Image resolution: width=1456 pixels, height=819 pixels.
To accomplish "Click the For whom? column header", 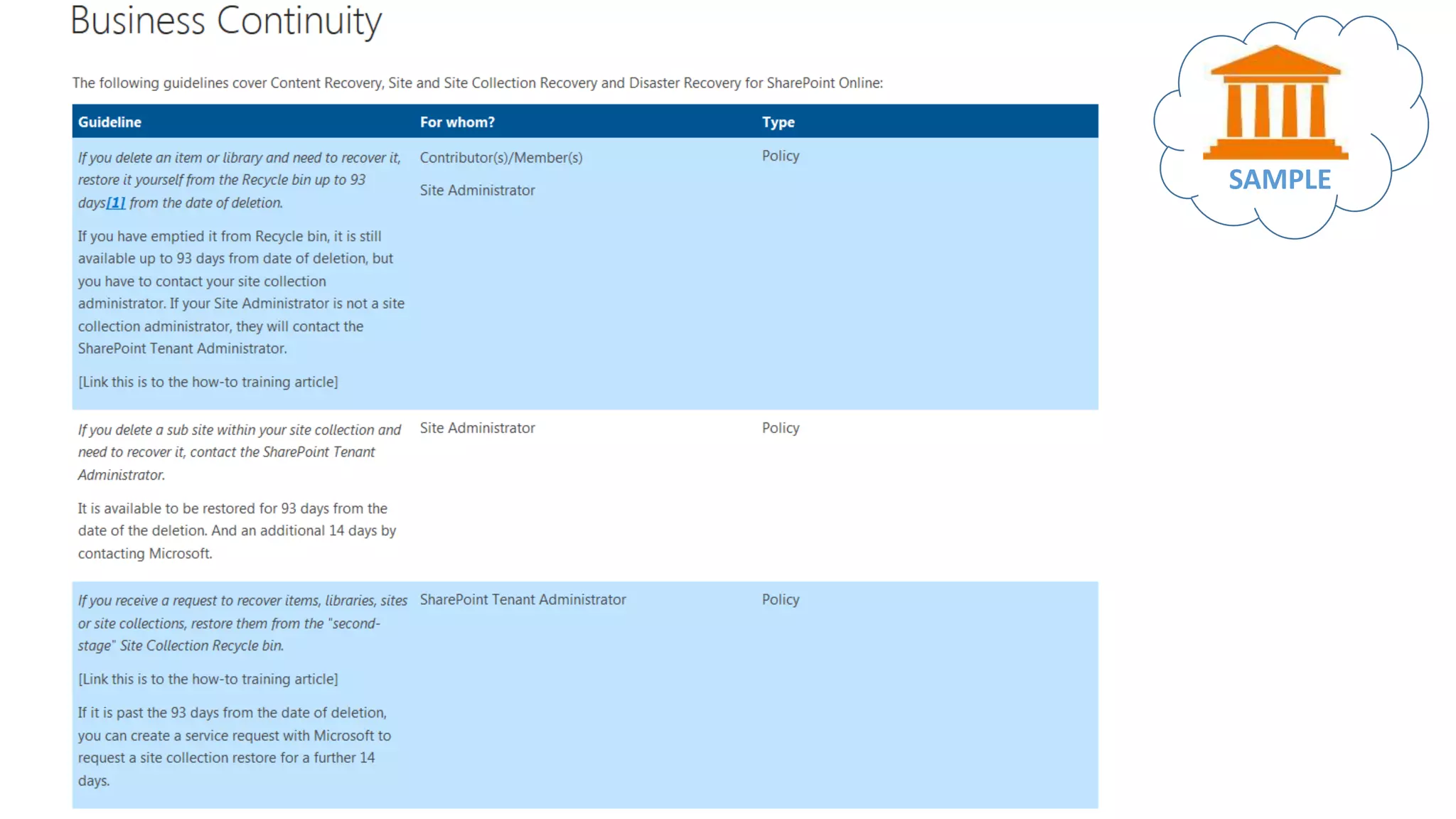I will 457,122.
